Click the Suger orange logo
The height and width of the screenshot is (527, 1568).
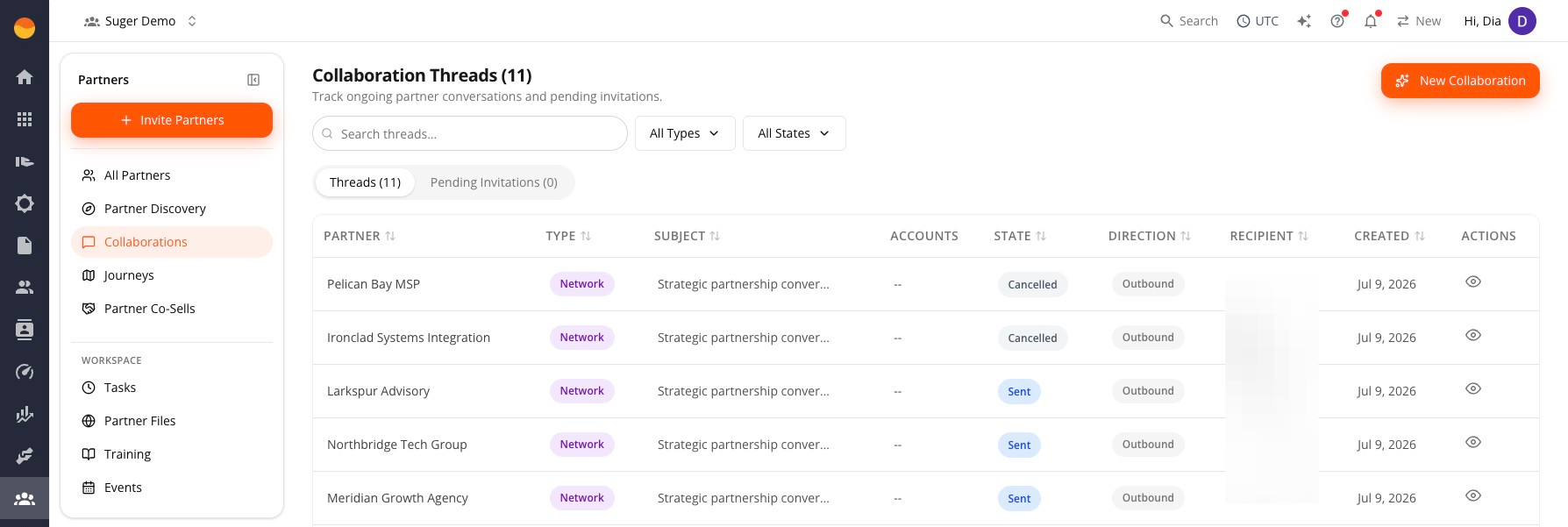[x=25, y=28]
